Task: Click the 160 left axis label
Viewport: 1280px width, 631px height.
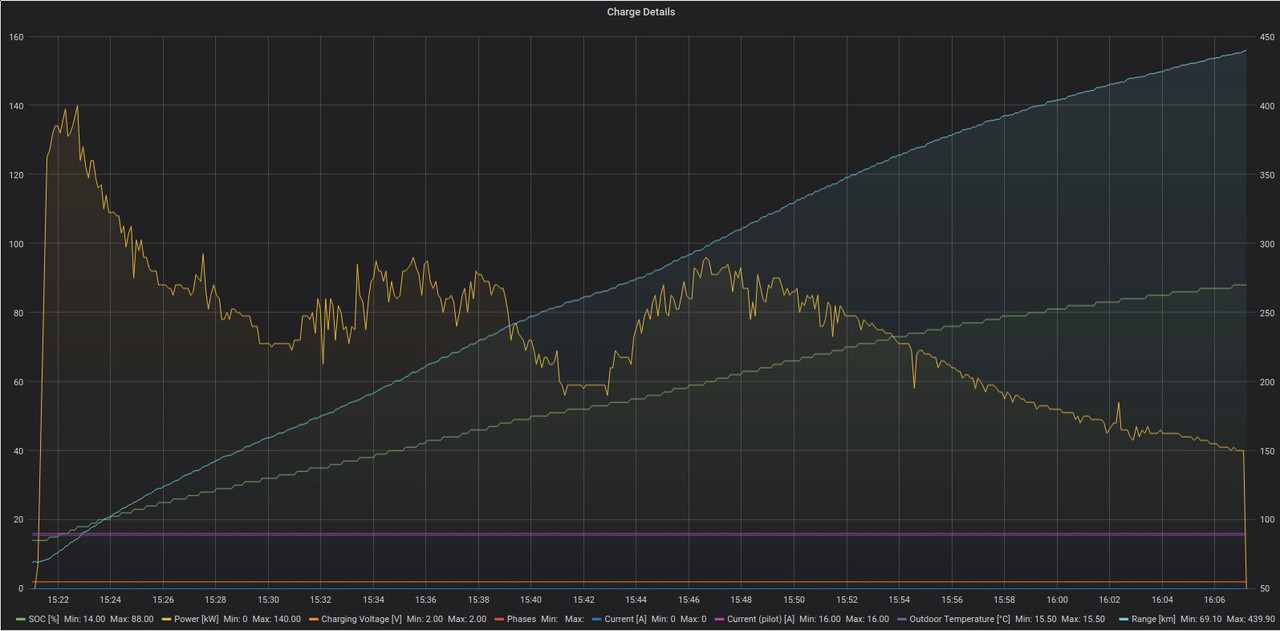Action: 16,37
